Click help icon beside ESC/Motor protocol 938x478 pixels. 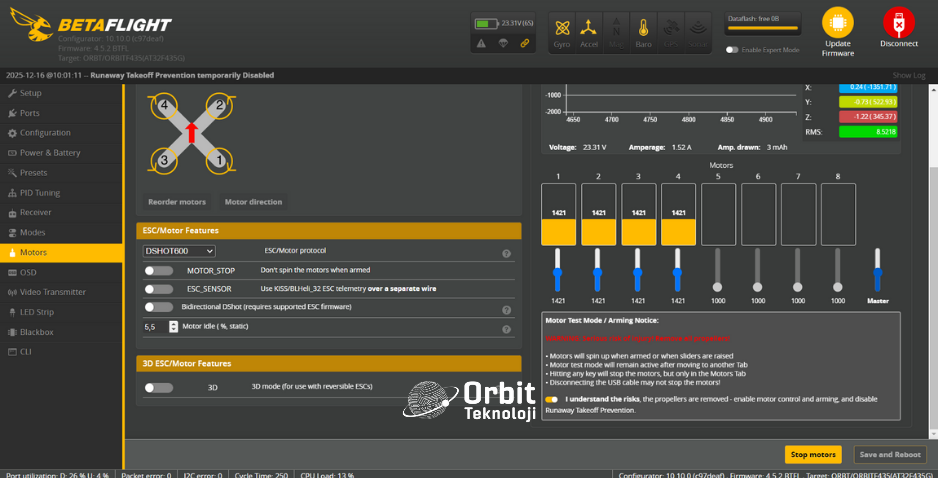pyautogui.click(x=507, y=254)
